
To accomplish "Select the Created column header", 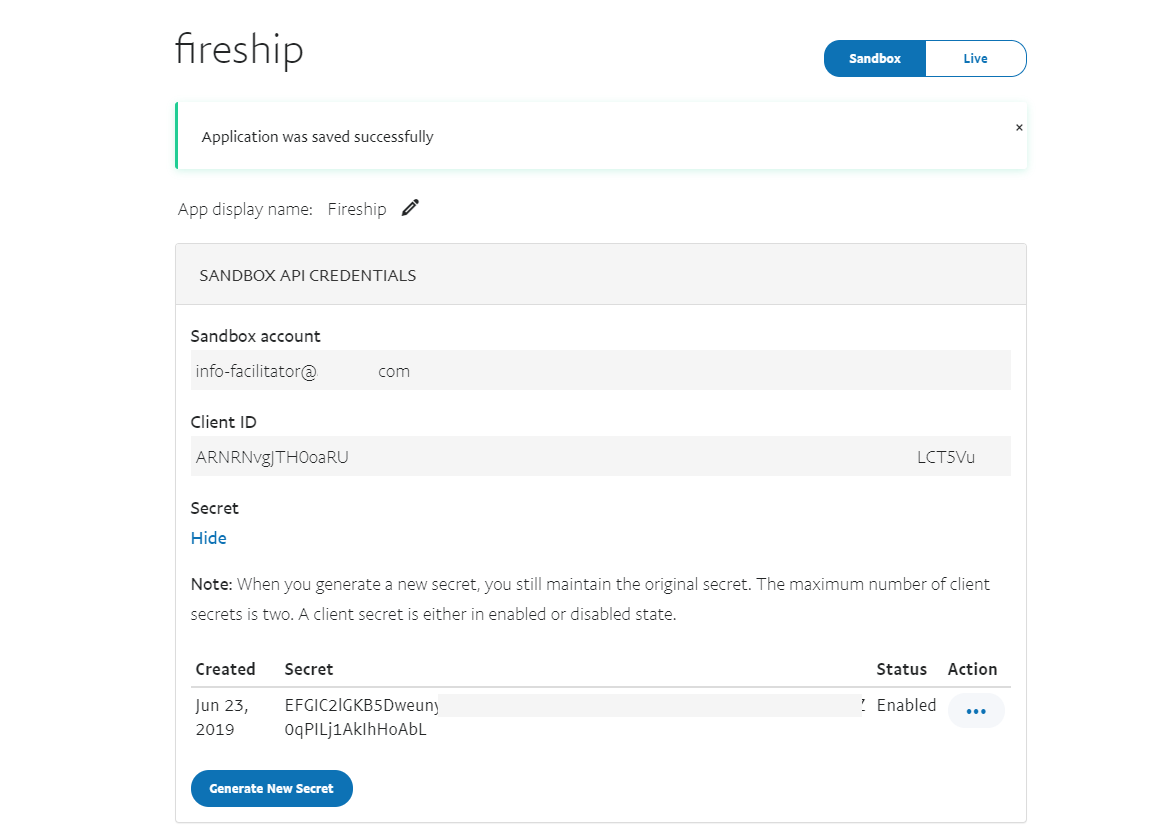I will coord(226,668).
